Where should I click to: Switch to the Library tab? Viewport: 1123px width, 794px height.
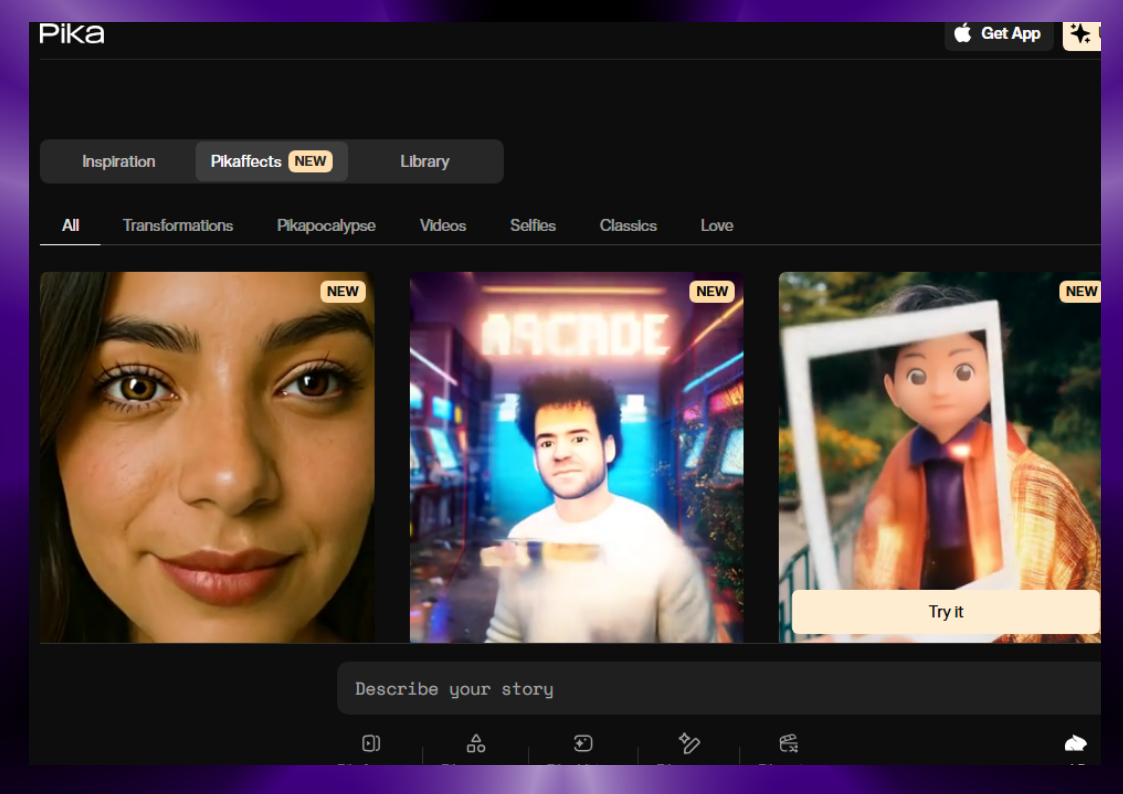click(x=425, y=161)
